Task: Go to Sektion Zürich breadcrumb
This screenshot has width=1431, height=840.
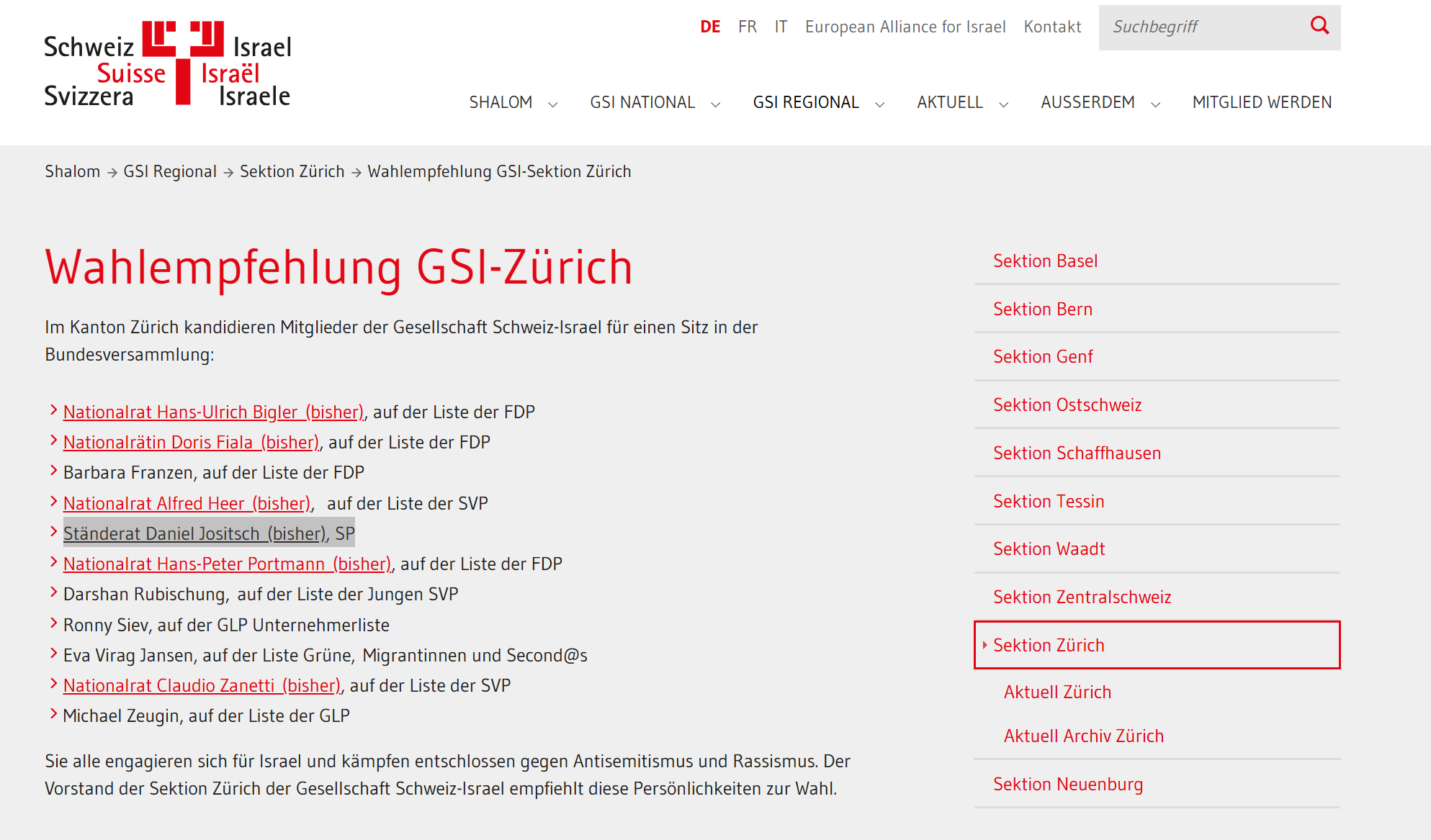Action: pyautogui.click(x=292, y=171)
